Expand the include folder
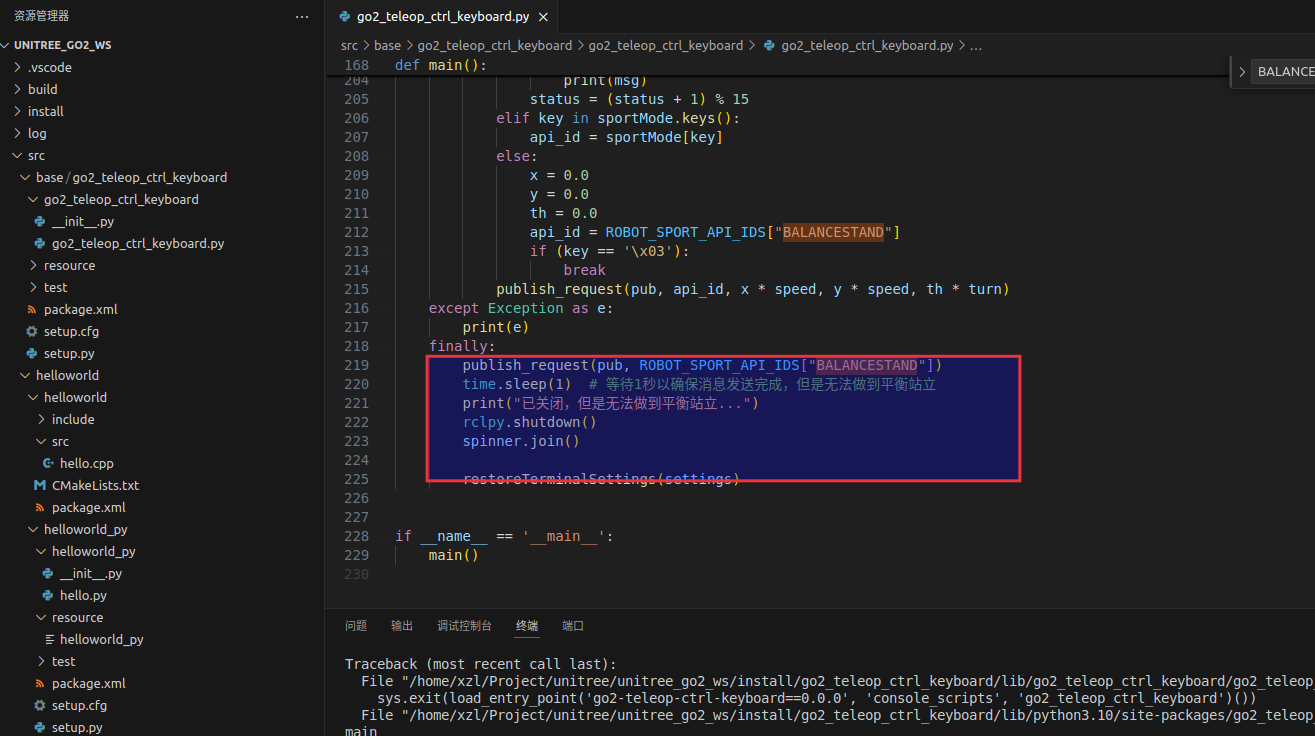The width and height of the screenshot is (1315, 736). 41,419
